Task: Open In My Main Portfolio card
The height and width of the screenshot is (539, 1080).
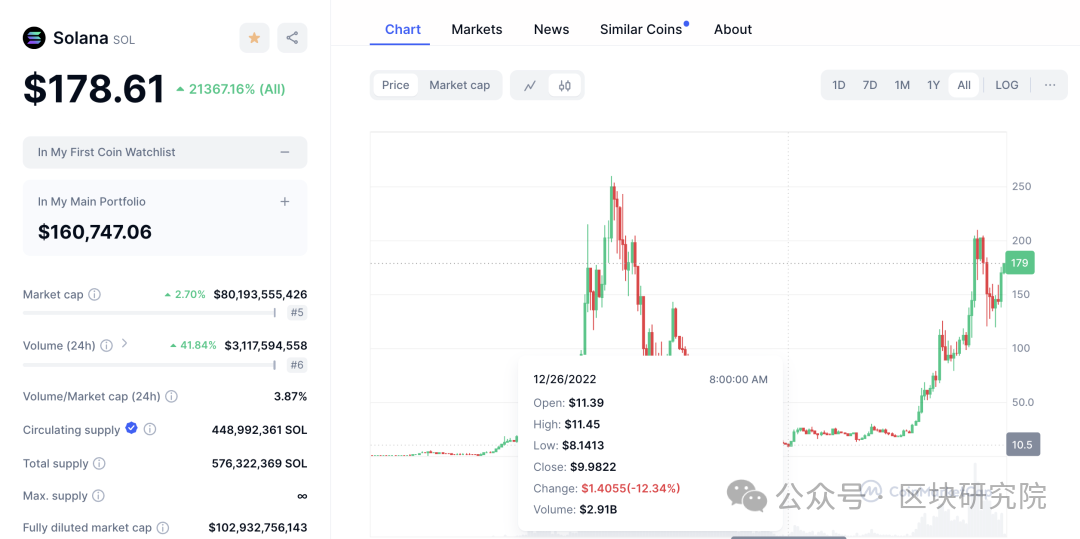Action: [165, 218]
